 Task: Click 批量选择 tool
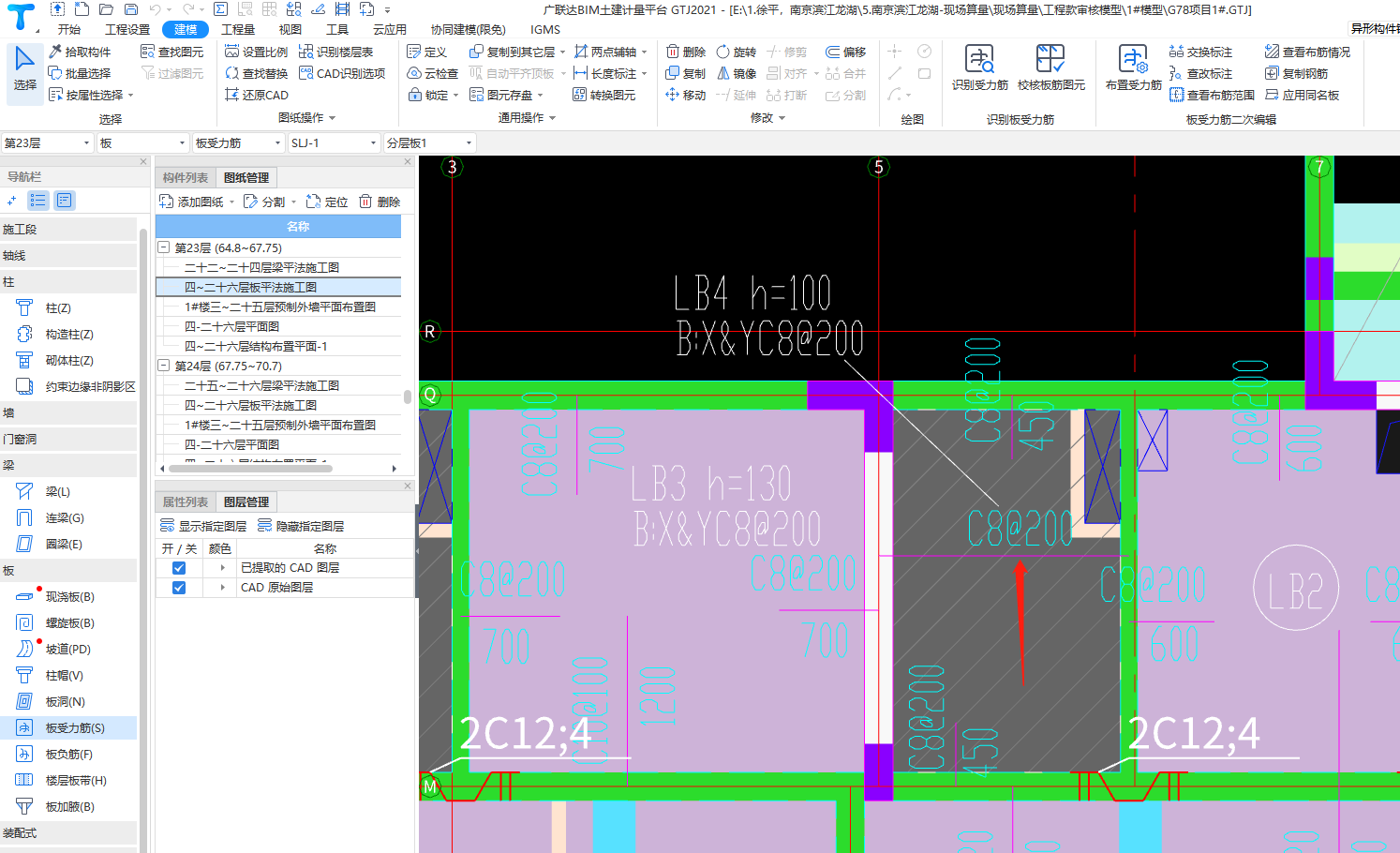tap(80, 73)
